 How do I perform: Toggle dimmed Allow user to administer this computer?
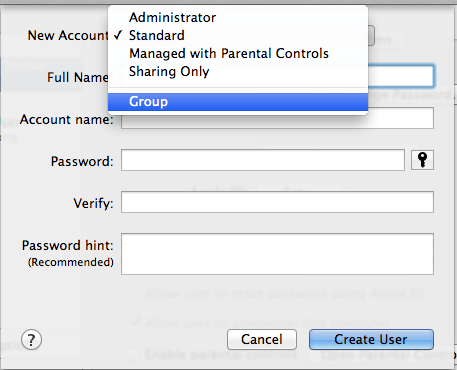[134, 322]
